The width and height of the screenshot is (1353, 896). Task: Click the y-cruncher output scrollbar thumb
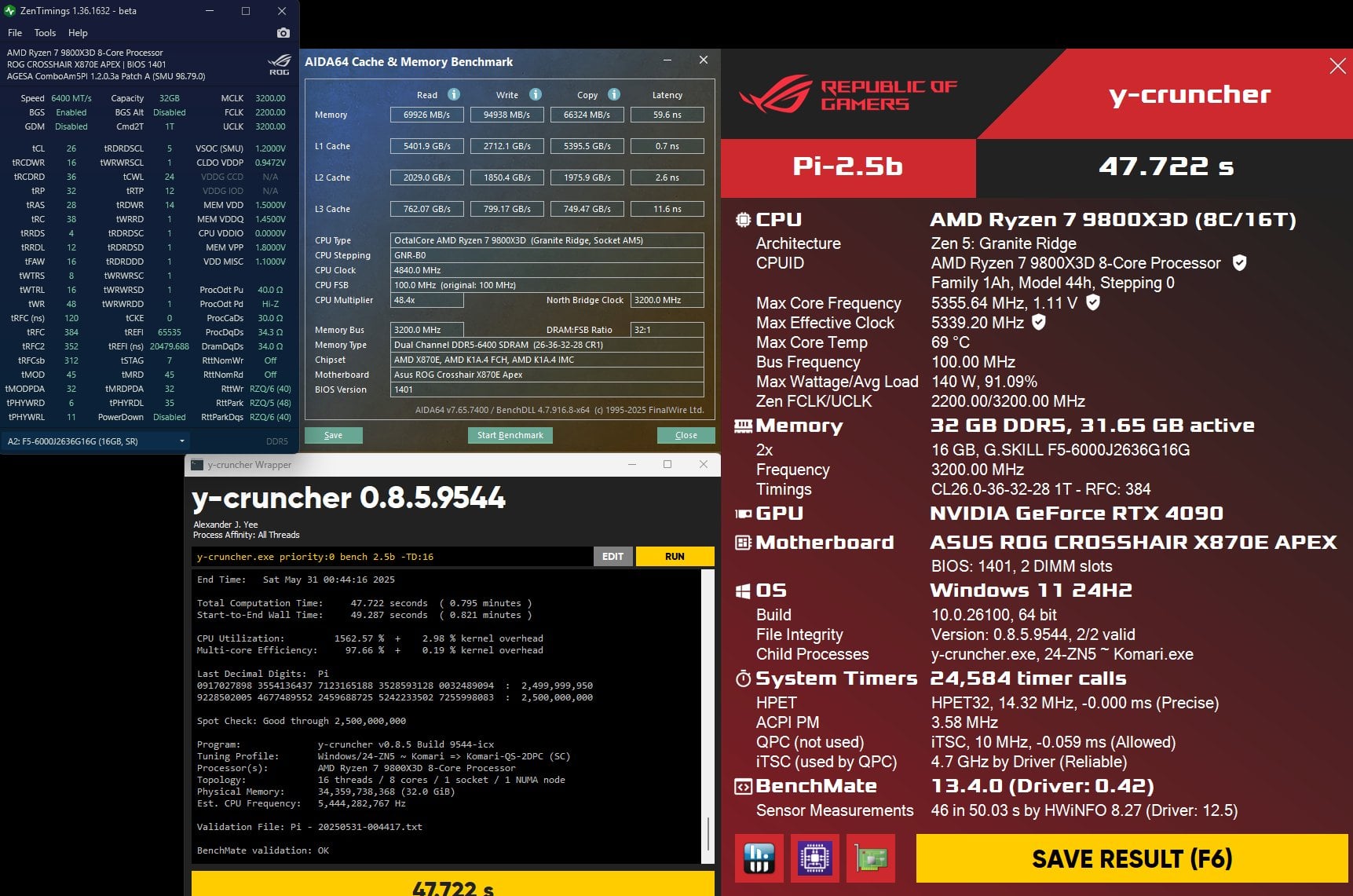708,834
